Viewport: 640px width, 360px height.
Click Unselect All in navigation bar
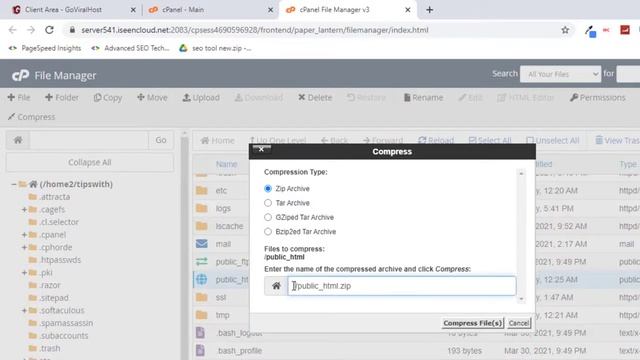coord(553,140)
